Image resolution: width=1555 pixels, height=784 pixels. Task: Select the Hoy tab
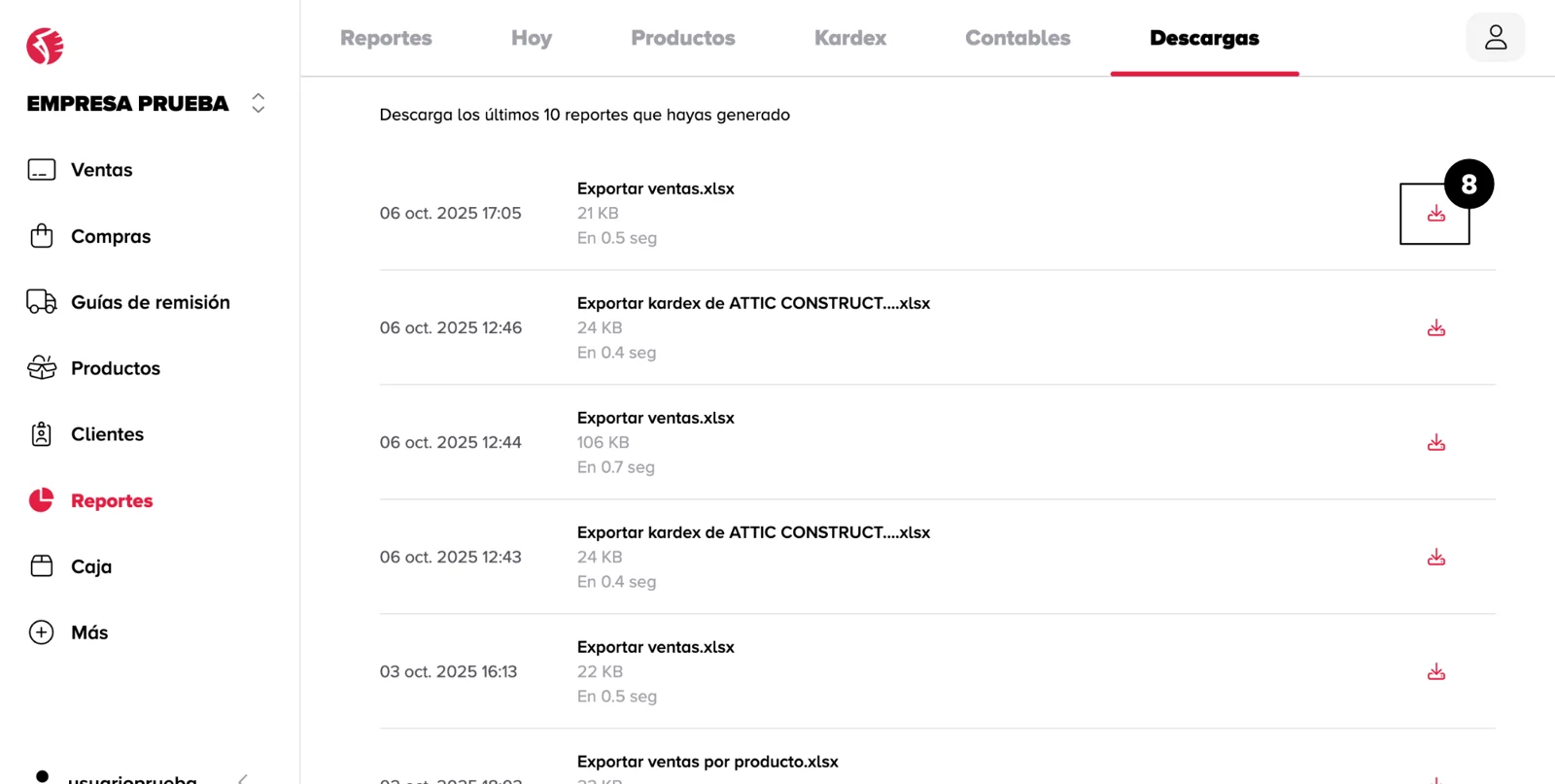(531, 38)
